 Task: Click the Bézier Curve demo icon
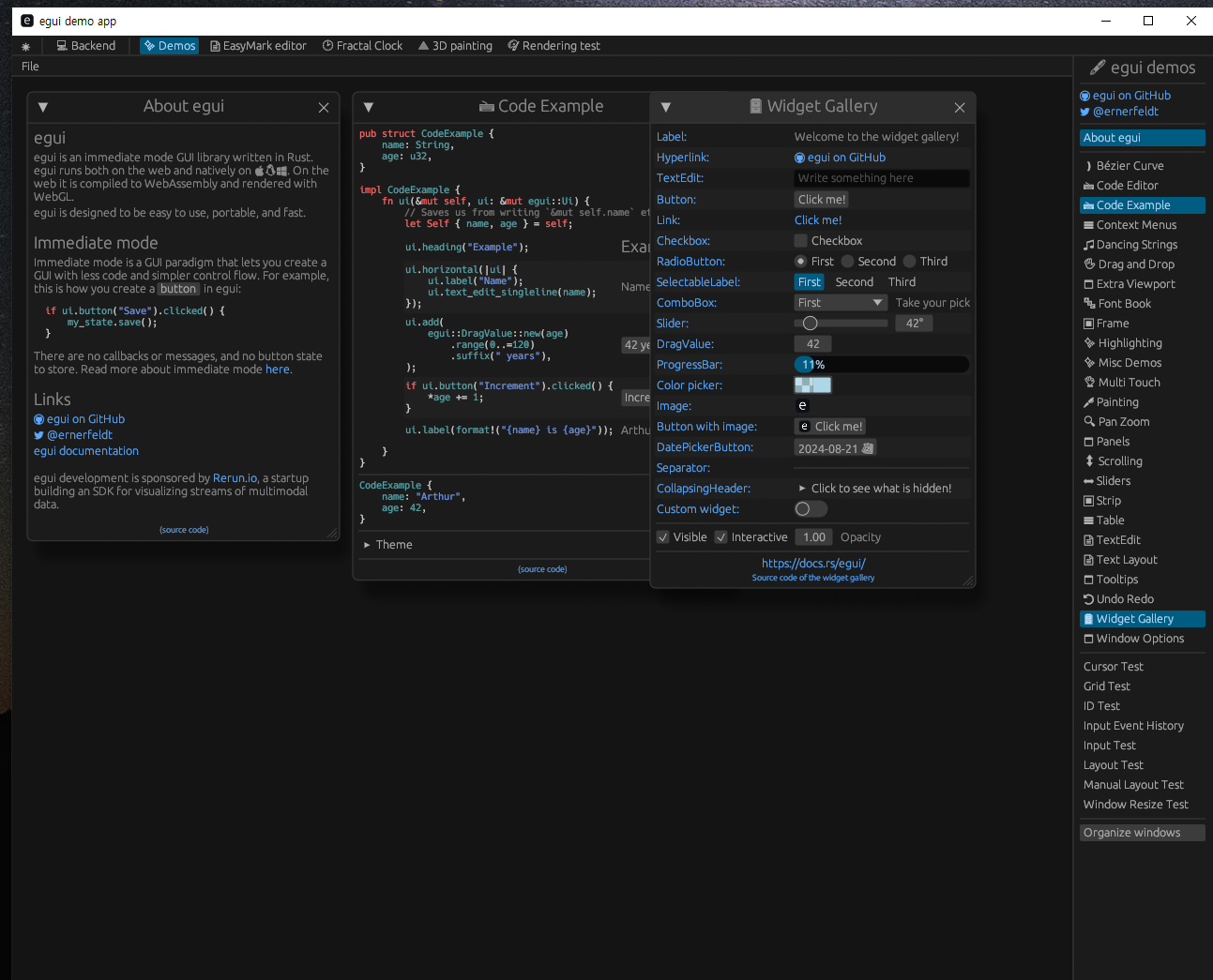pos(1089,166)
